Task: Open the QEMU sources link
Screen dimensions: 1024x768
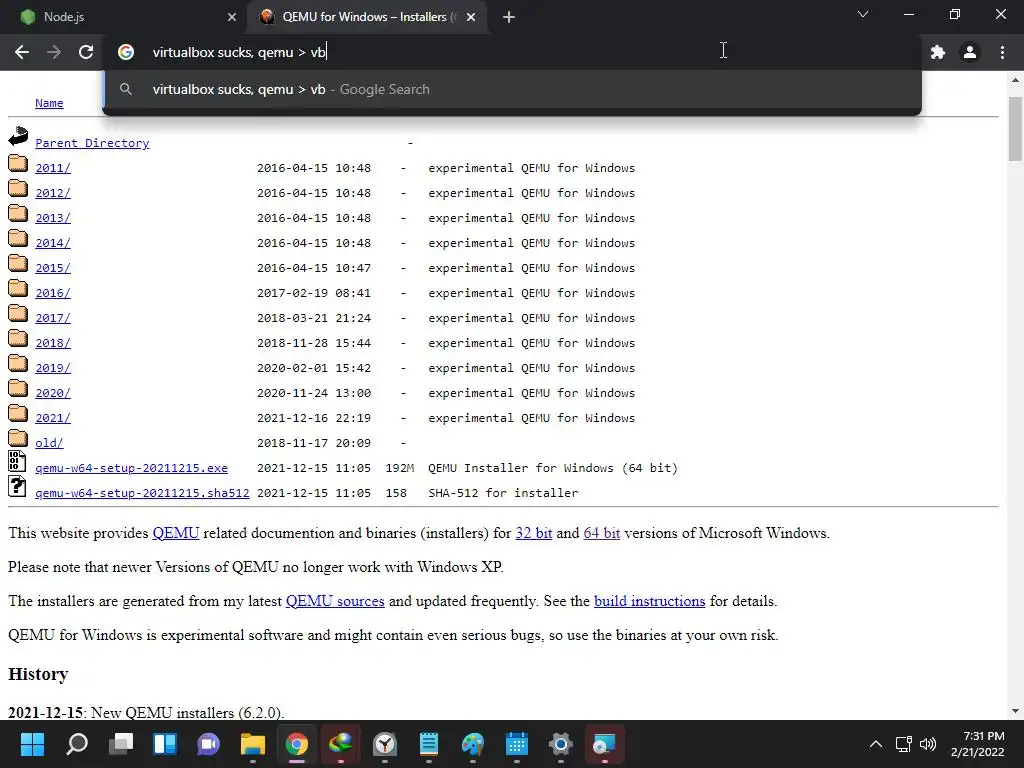Action: [335, 601]
